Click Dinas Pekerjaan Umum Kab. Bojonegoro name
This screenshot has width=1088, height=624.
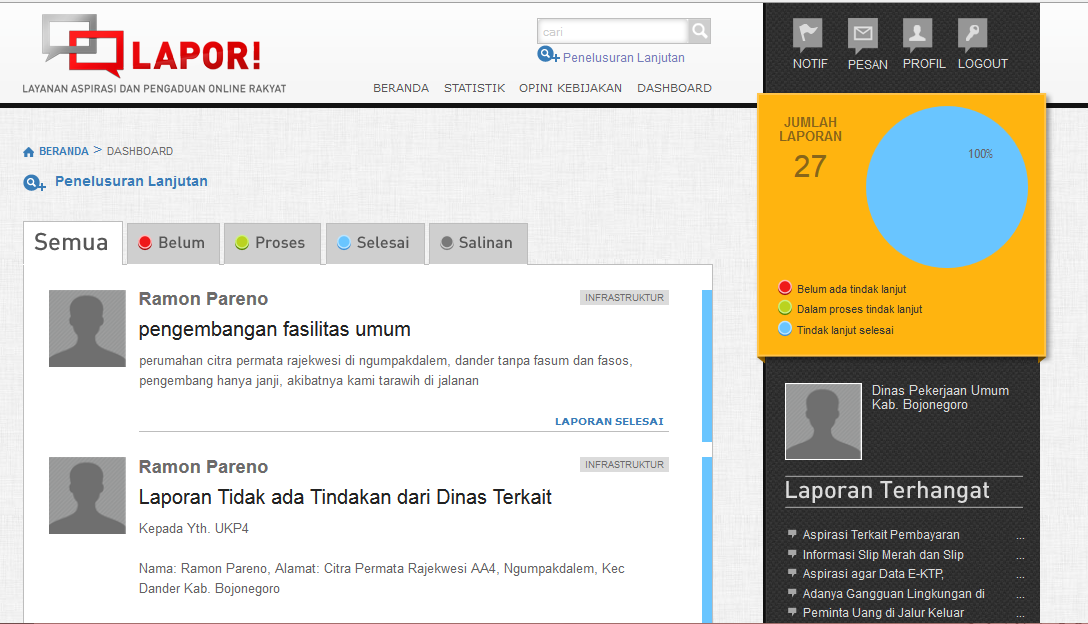tap(940, 398)
